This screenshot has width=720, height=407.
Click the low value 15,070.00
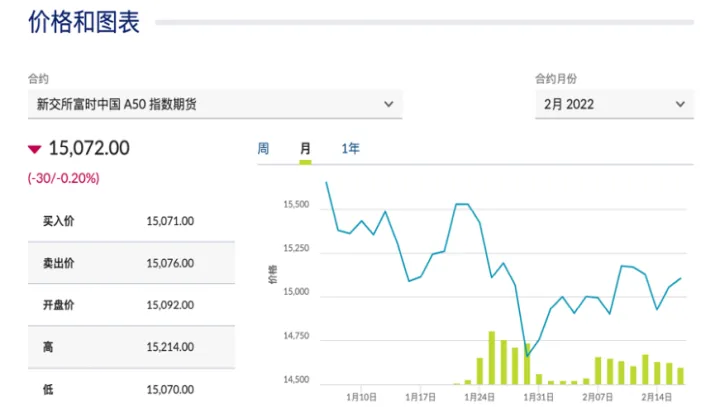coord(170,390)
